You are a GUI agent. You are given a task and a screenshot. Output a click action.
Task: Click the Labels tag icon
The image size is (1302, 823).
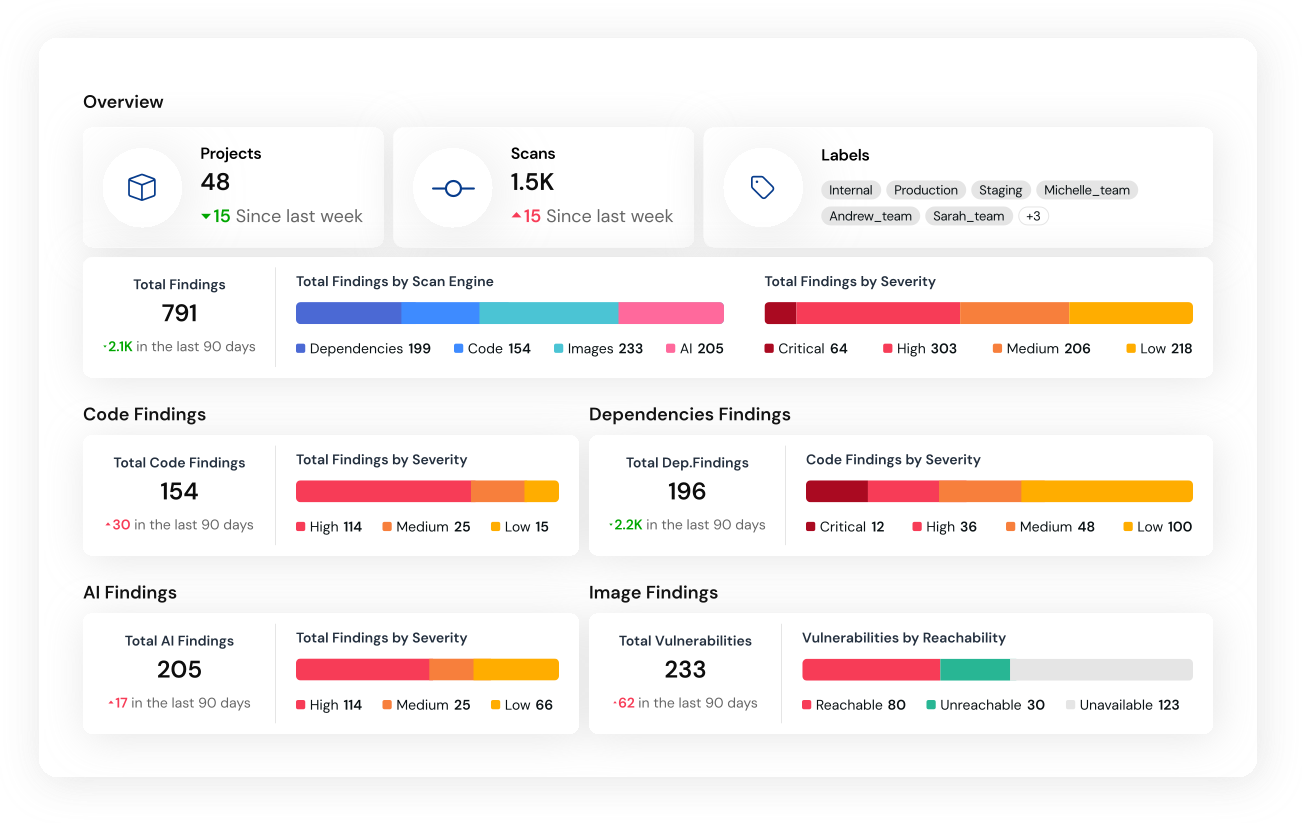point(762,187)
